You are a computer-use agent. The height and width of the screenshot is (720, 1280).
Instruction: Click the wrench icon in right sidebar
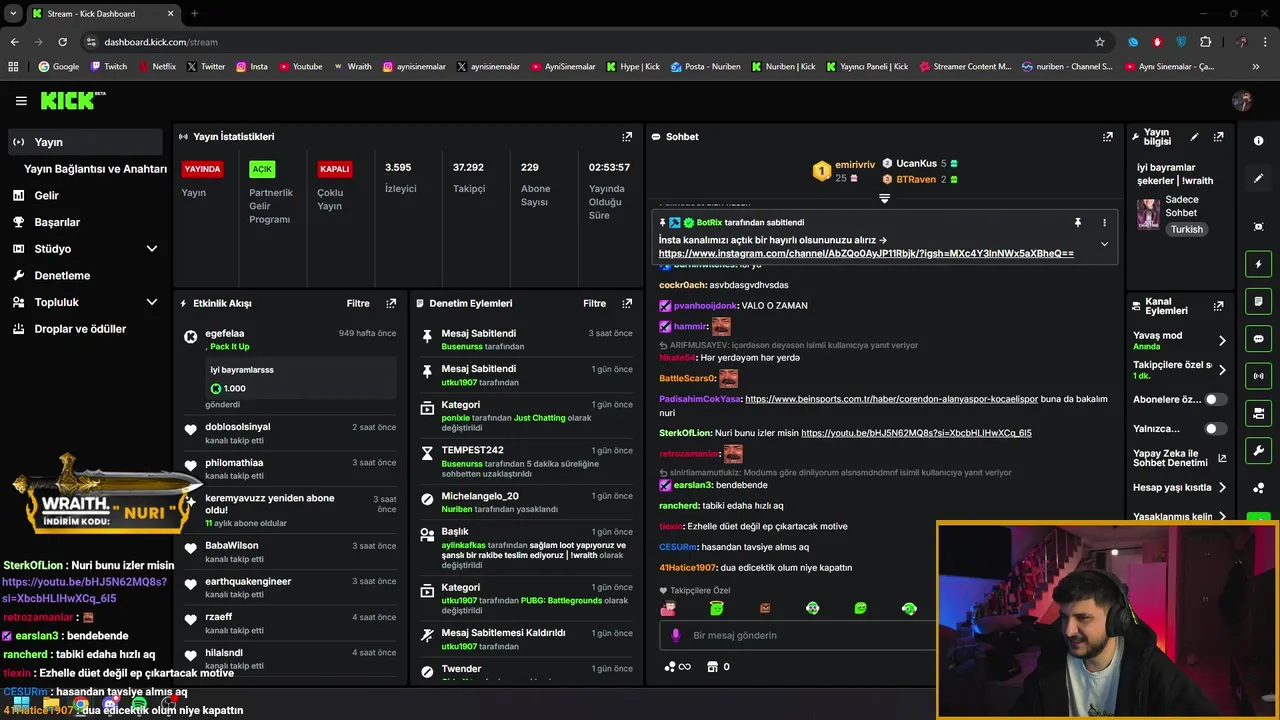tap(1258, 450)
